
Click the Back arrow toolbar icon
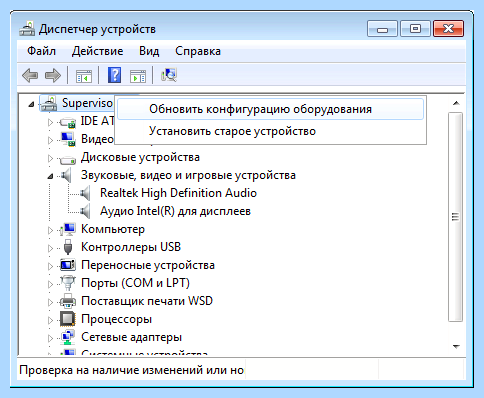(30, 75)
